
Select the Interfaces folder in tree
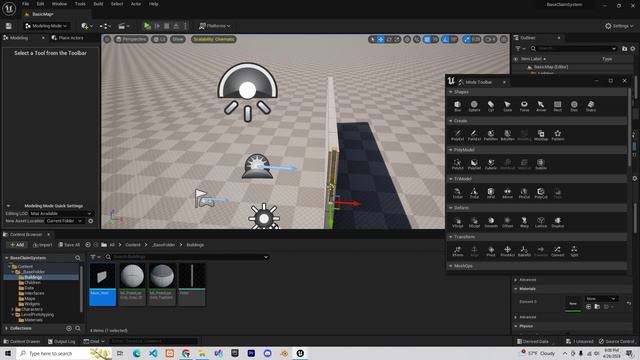34,293
